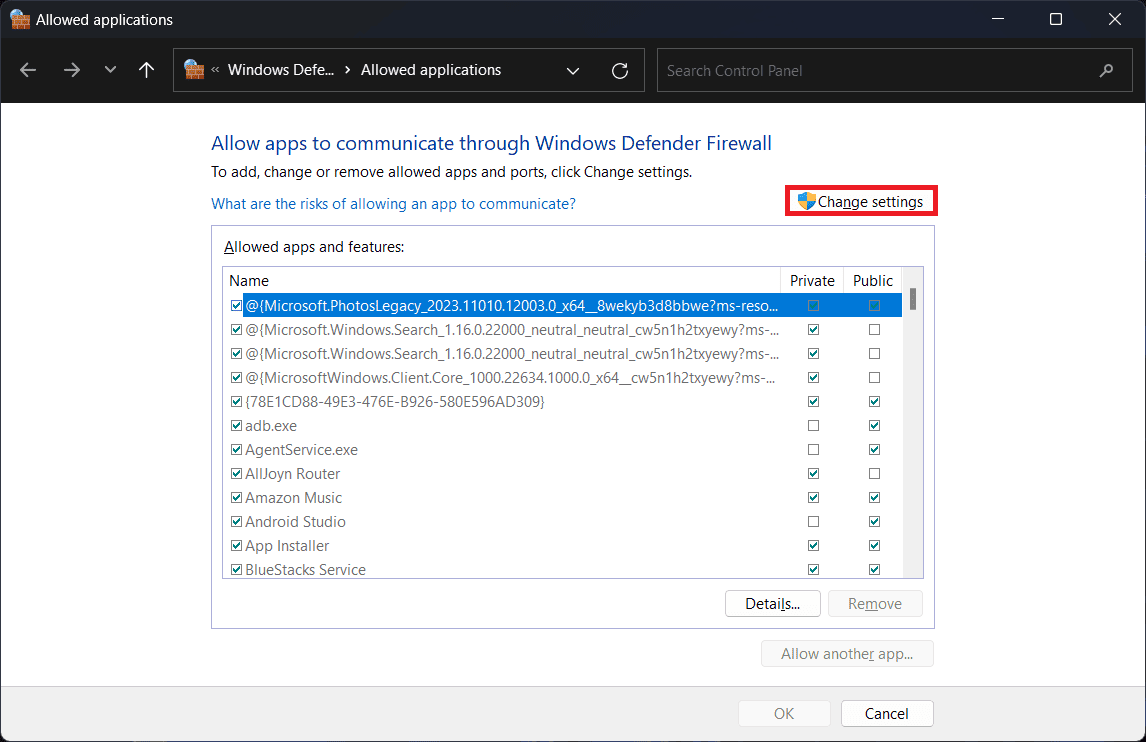Screen dimensions: 1146x742
Task: Click the firewall icon in address bar
Action: pos(194,69)
